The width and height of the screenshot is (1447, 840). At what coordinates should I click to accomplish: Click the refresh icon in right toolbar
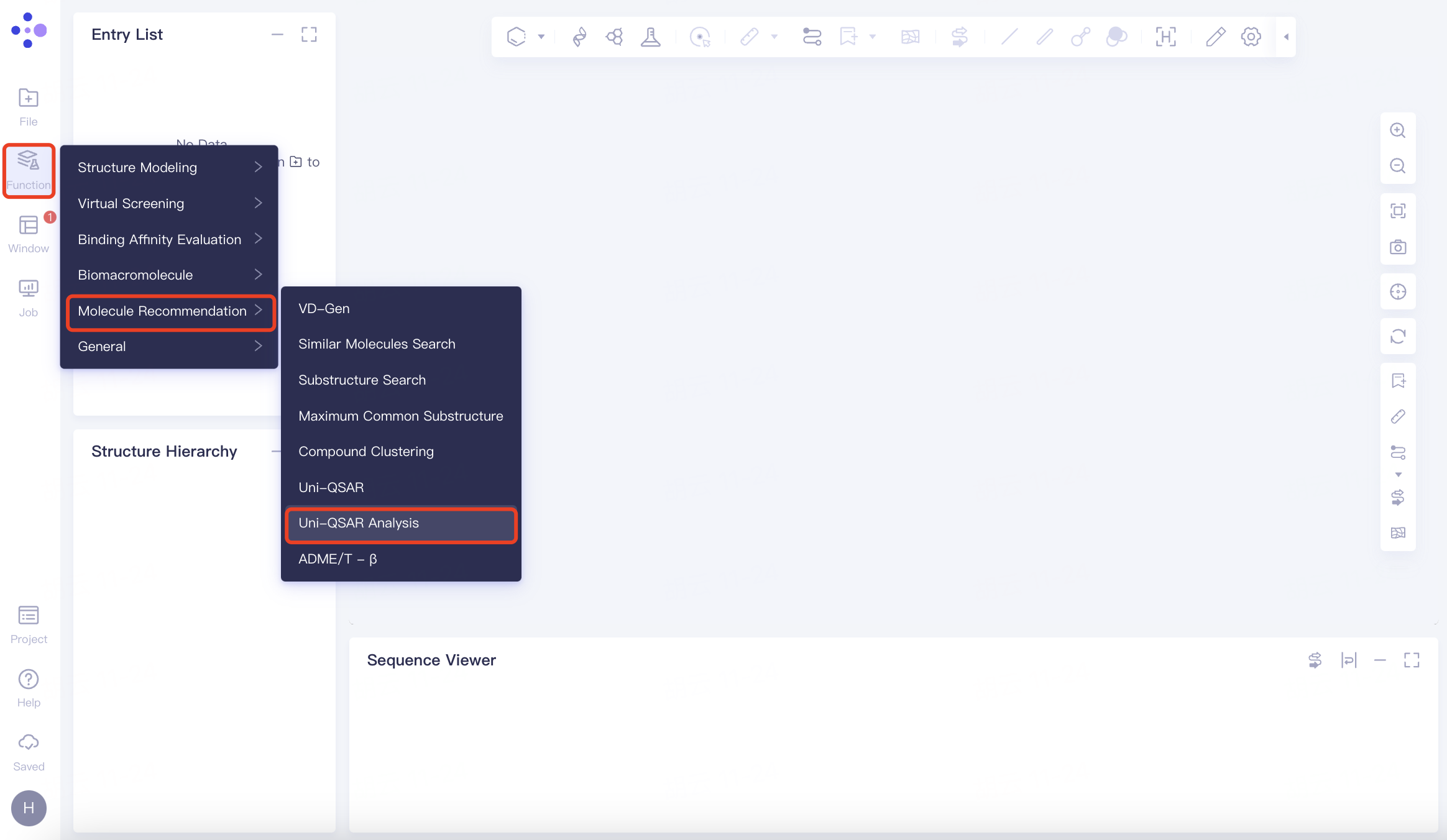click(1398, 336)
